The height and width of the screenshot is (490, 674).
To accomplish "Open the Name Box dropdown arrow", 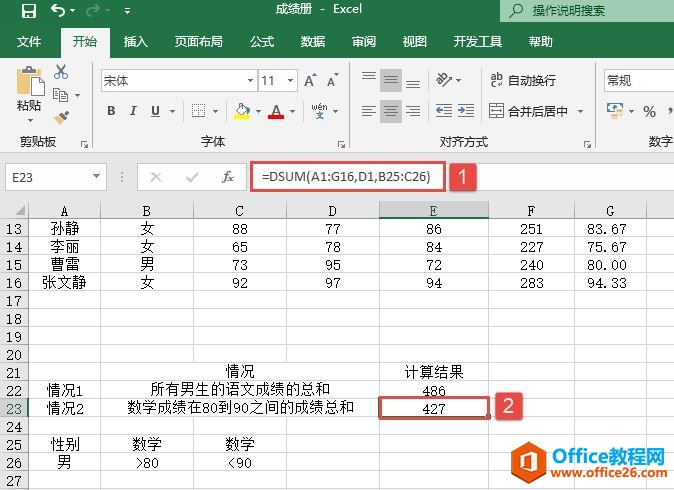I will [x=96, y=176].
